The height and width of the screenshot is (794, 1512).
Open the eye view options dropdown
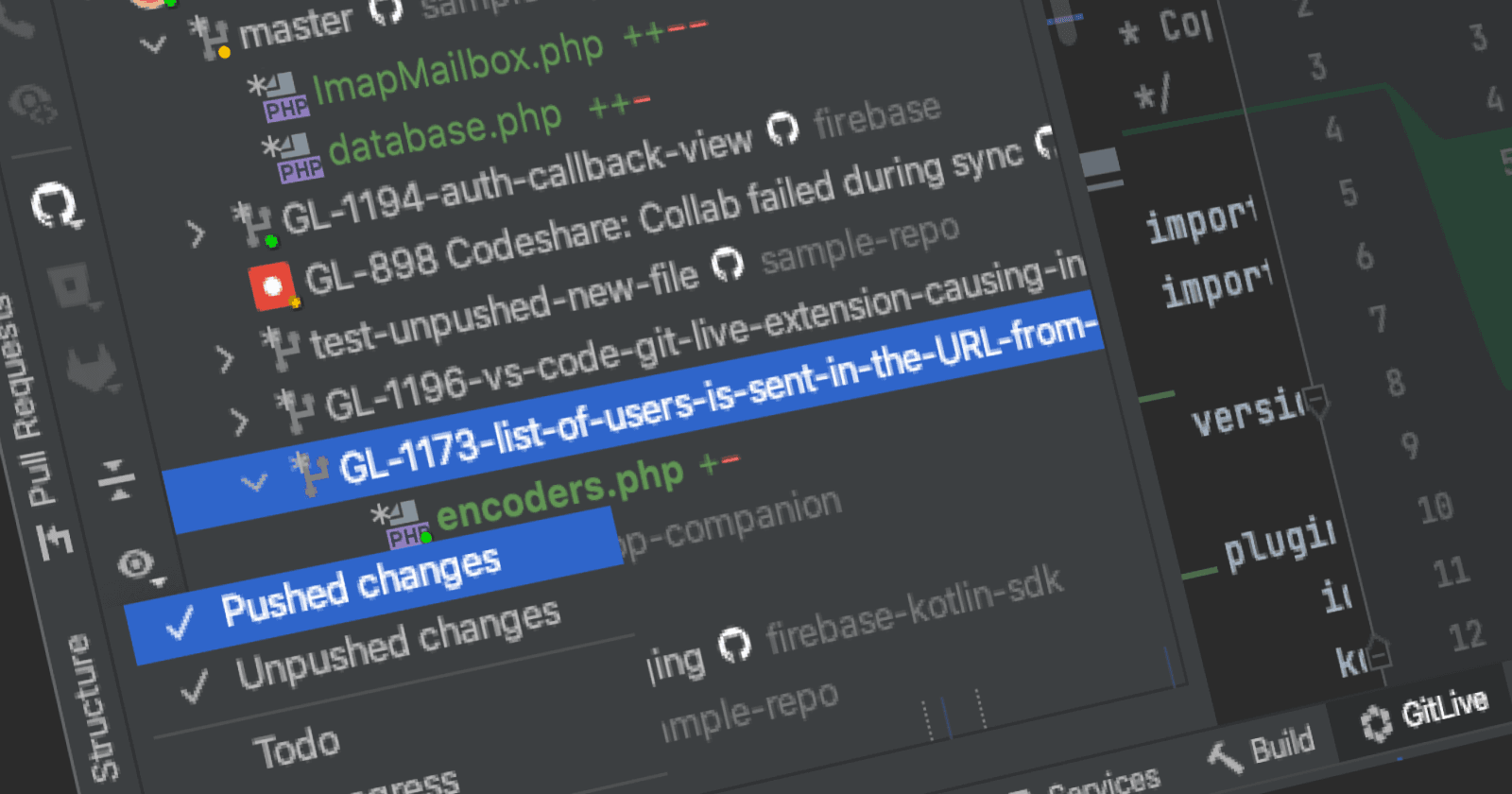pyautogui.click(x=138, y=565)
